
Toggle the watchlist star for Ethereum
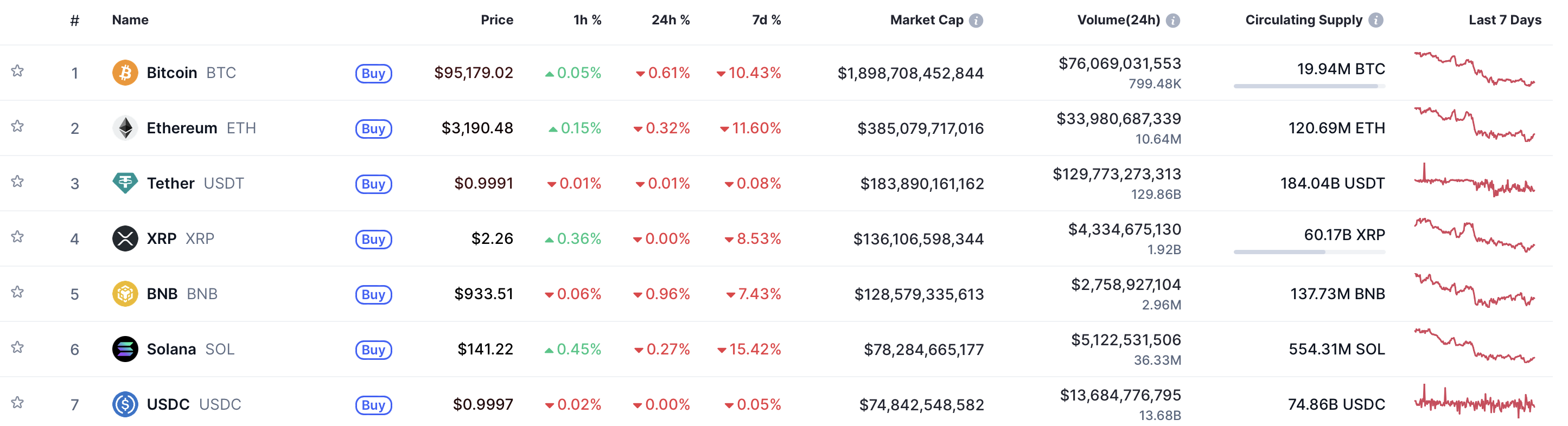tap(17, 126)
